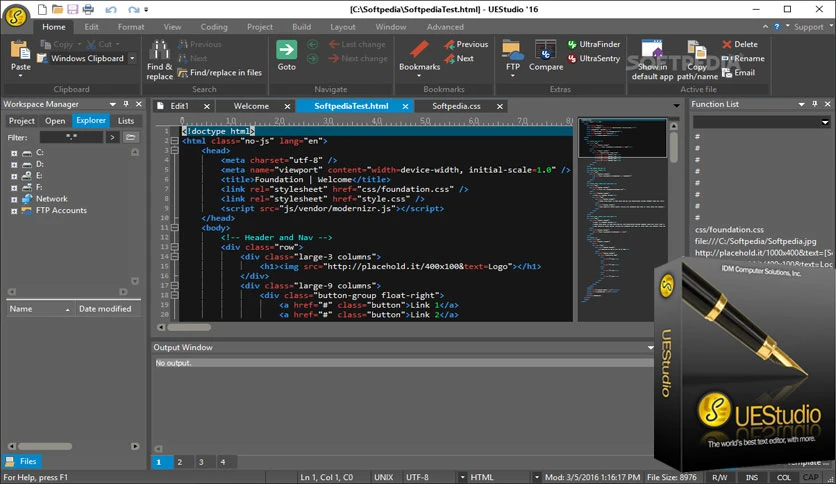Pin the Workspace Manager panel
Viewport: 836px width, 484px height.
(x=126, y=104)
